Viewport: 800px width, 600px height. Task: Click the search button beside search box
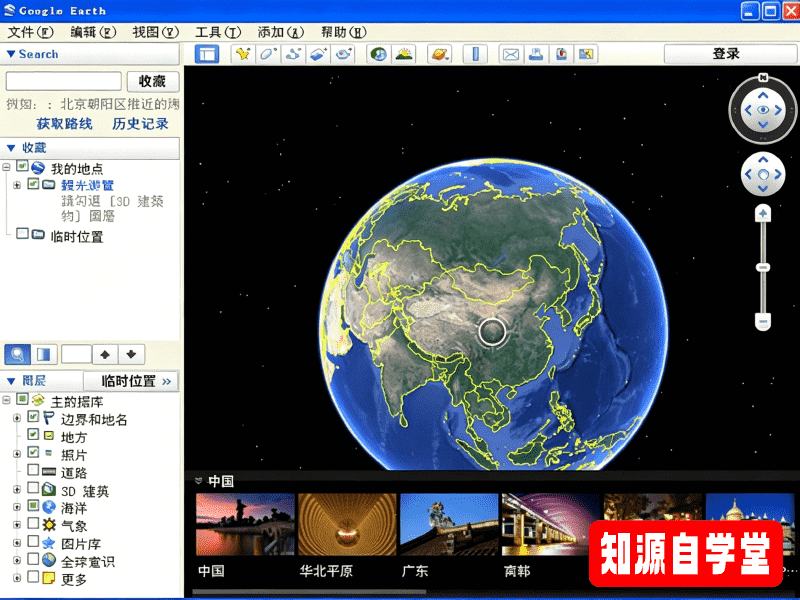pyautogui.click(x=153, y=81)
